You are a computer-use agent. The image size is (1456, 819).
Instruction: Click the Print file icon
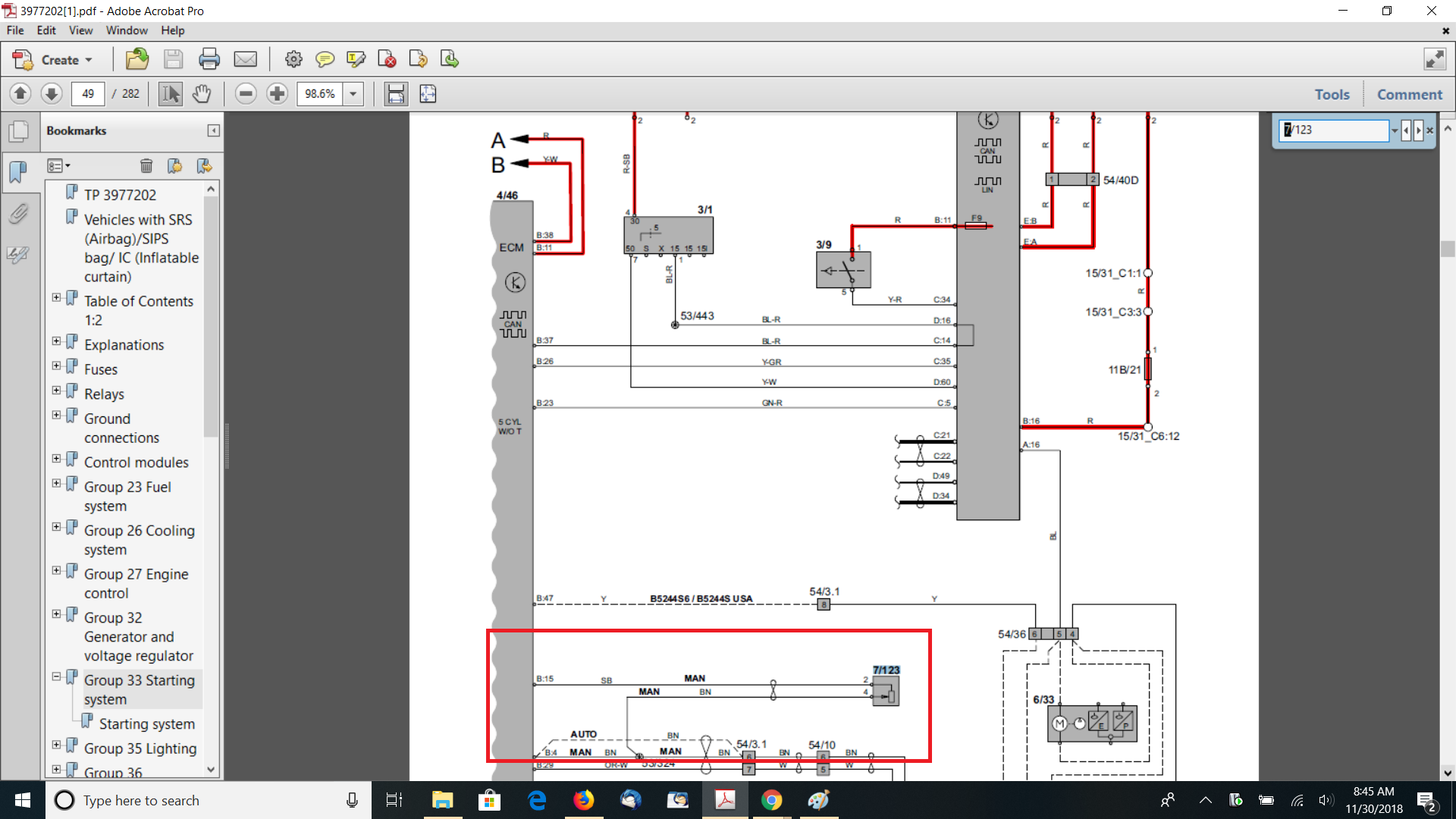pyautogui.click(x=209, y=59)
